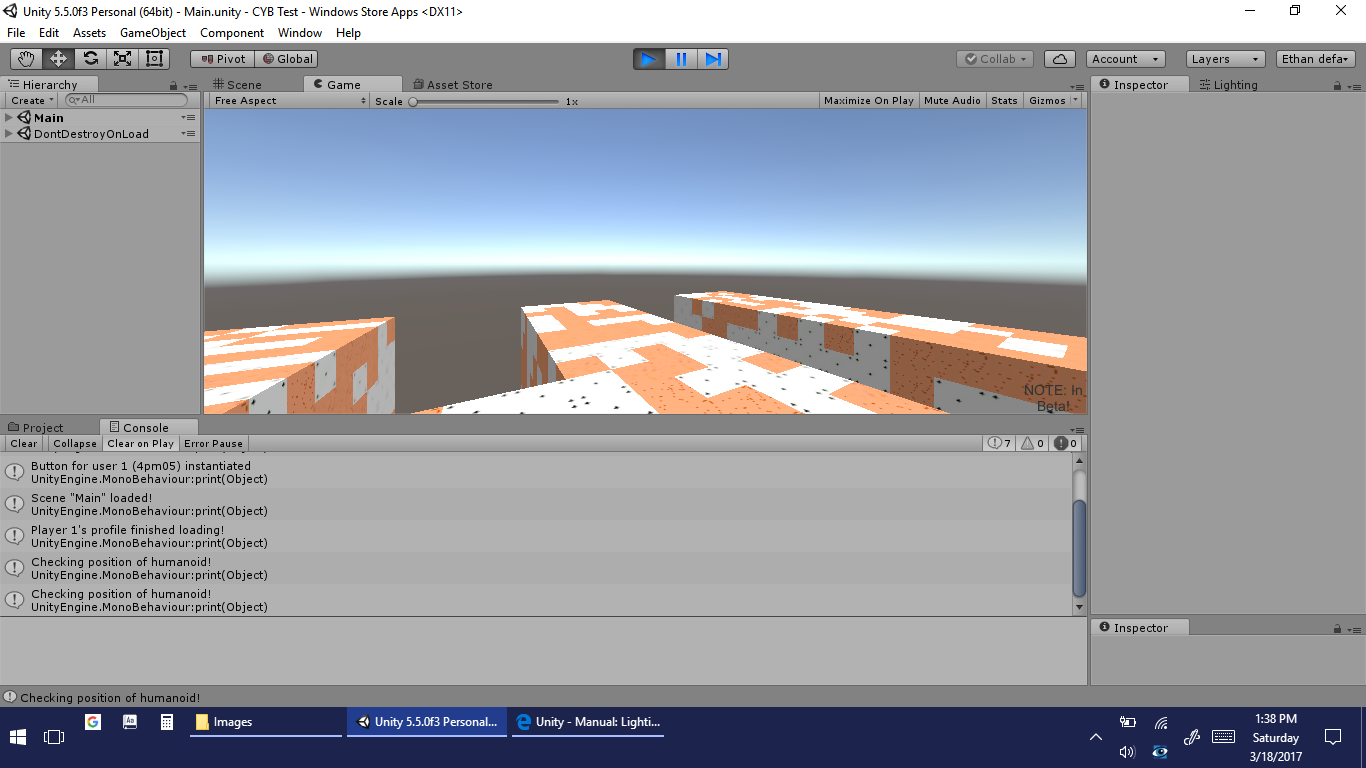
Task: Select the Move tool
Action: click(x=58, y=59)
